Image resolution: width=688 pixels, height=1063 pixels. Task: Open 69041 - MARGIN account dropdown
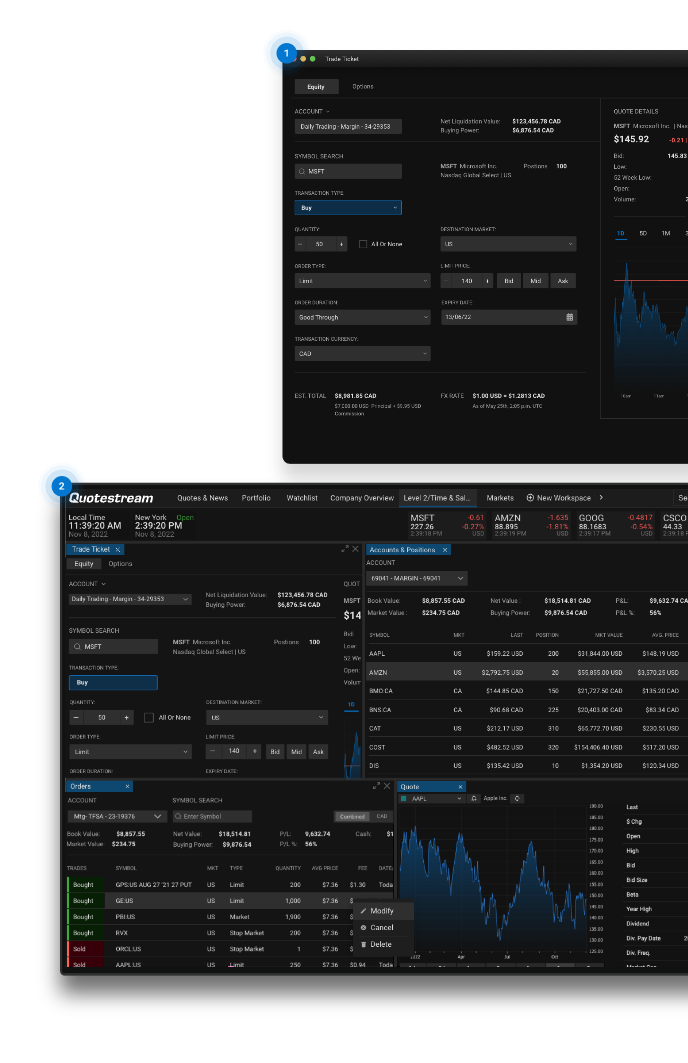[x=417, y=578]
